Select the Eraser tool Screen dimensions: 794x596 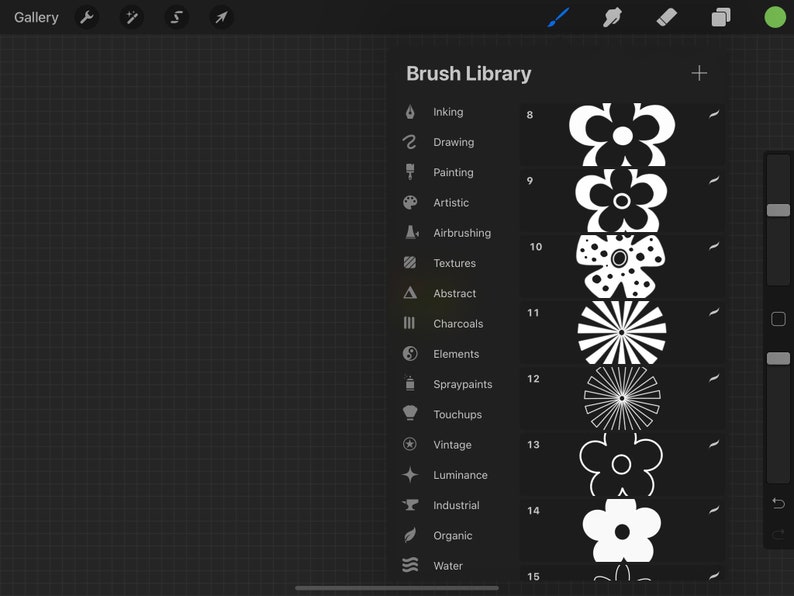pos(666,17)
